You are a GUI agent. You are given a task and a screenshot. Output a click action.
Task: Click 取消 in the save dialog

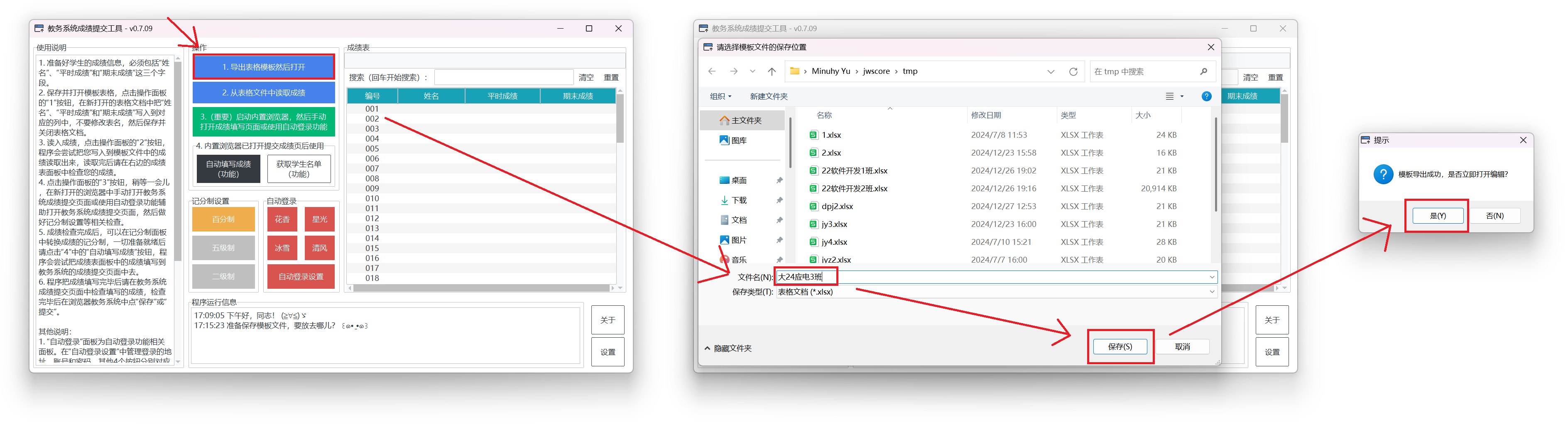pyautogui.click(x=1182, y=347)
